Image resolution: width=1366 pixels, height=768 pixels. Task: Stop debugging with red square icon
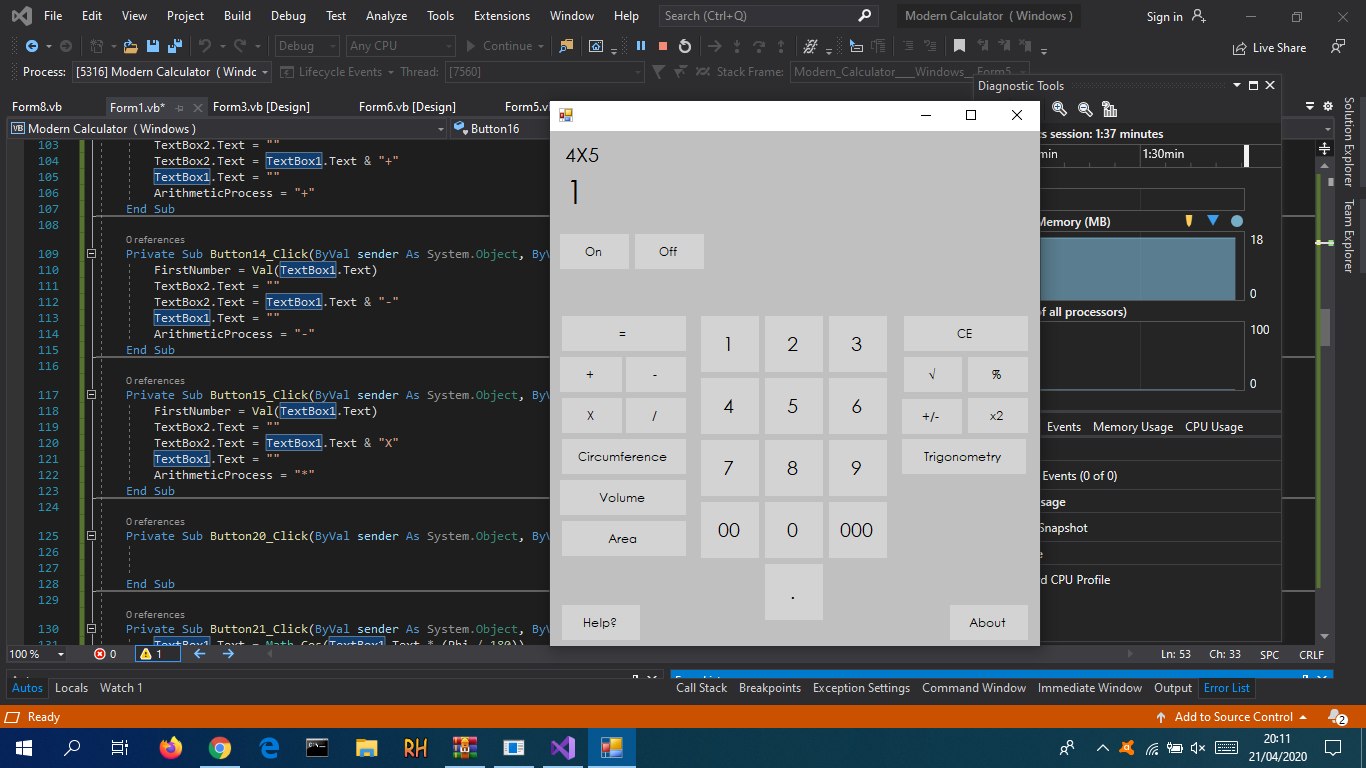[663, 46]
